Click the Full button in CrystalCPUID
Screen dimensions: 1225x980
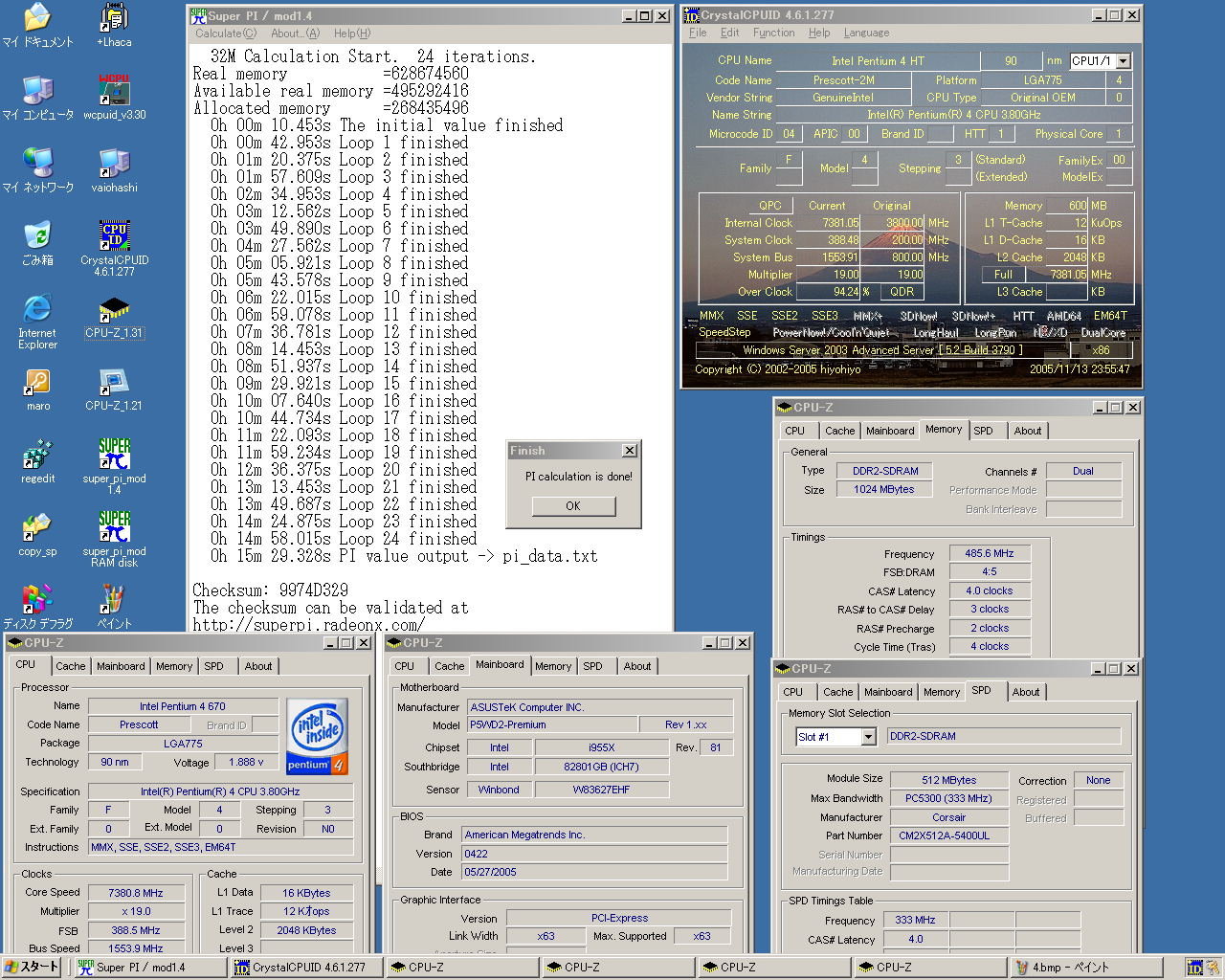(x=1003, y=275)
